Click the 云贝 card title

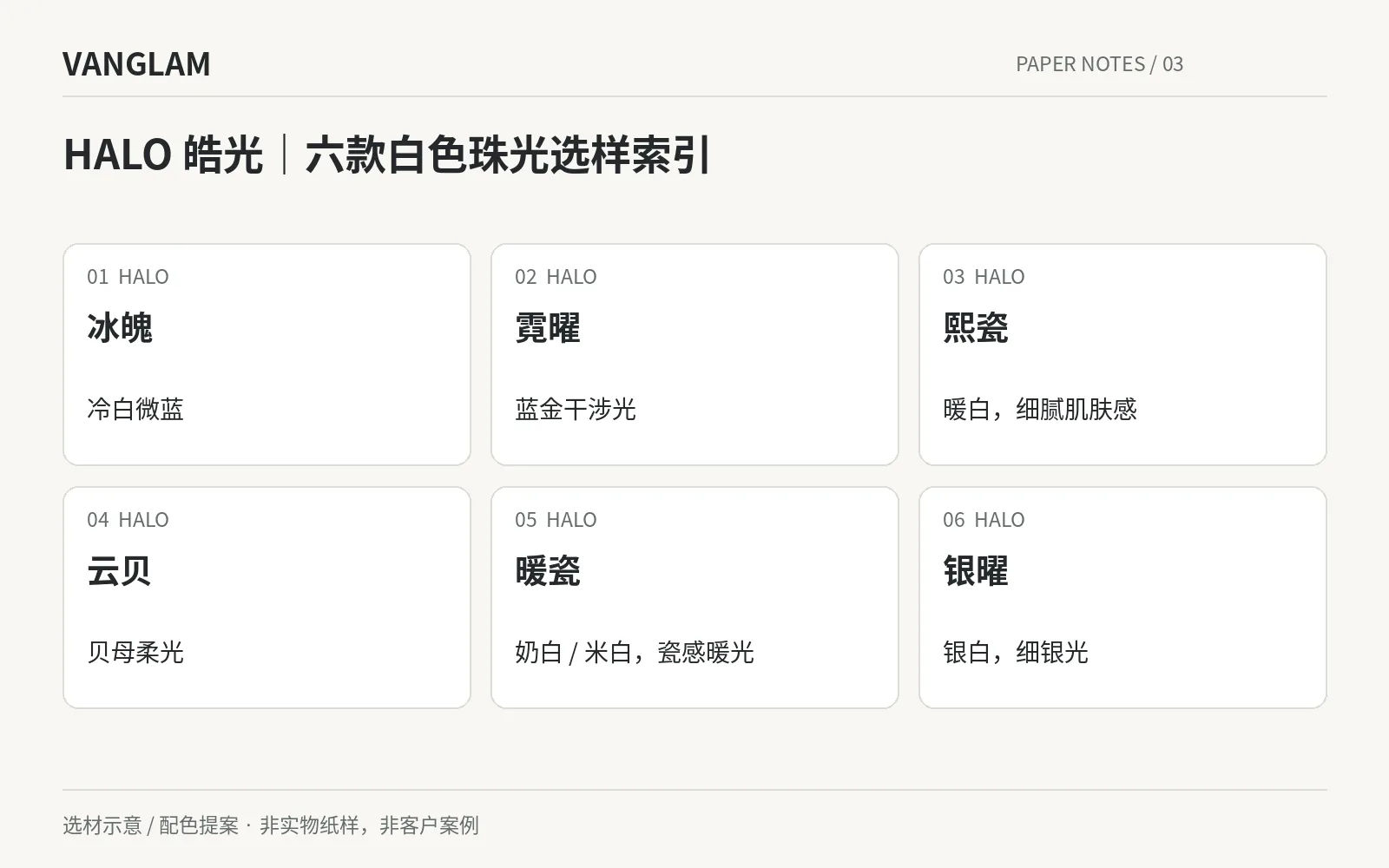click(119, 571)
